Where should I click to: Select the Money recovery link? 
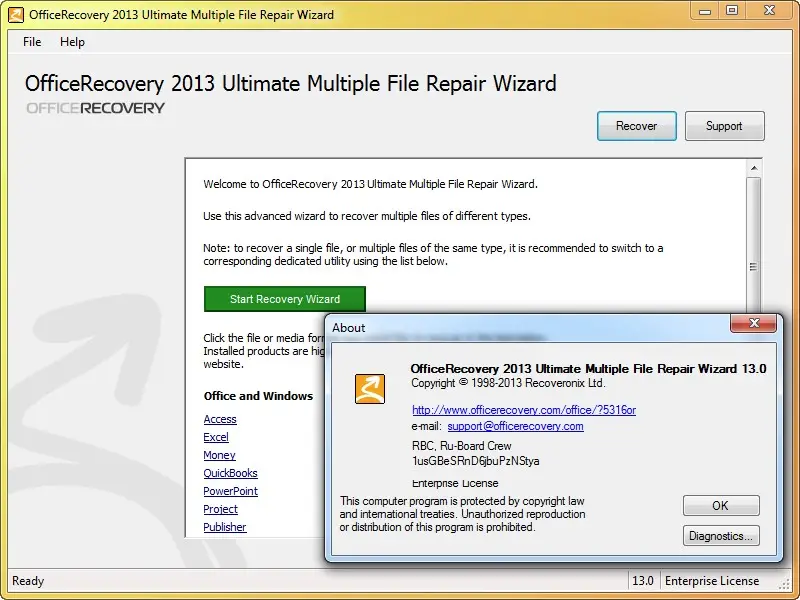click(219, 455)
